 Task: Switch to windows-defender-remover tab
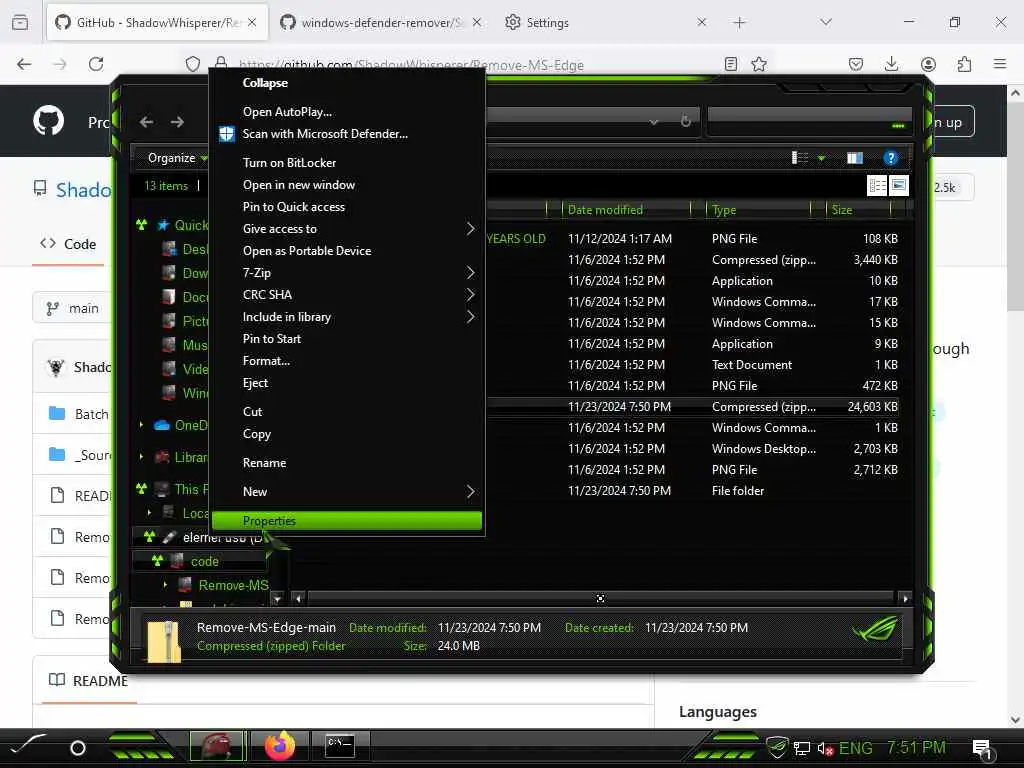click(380, 23)
